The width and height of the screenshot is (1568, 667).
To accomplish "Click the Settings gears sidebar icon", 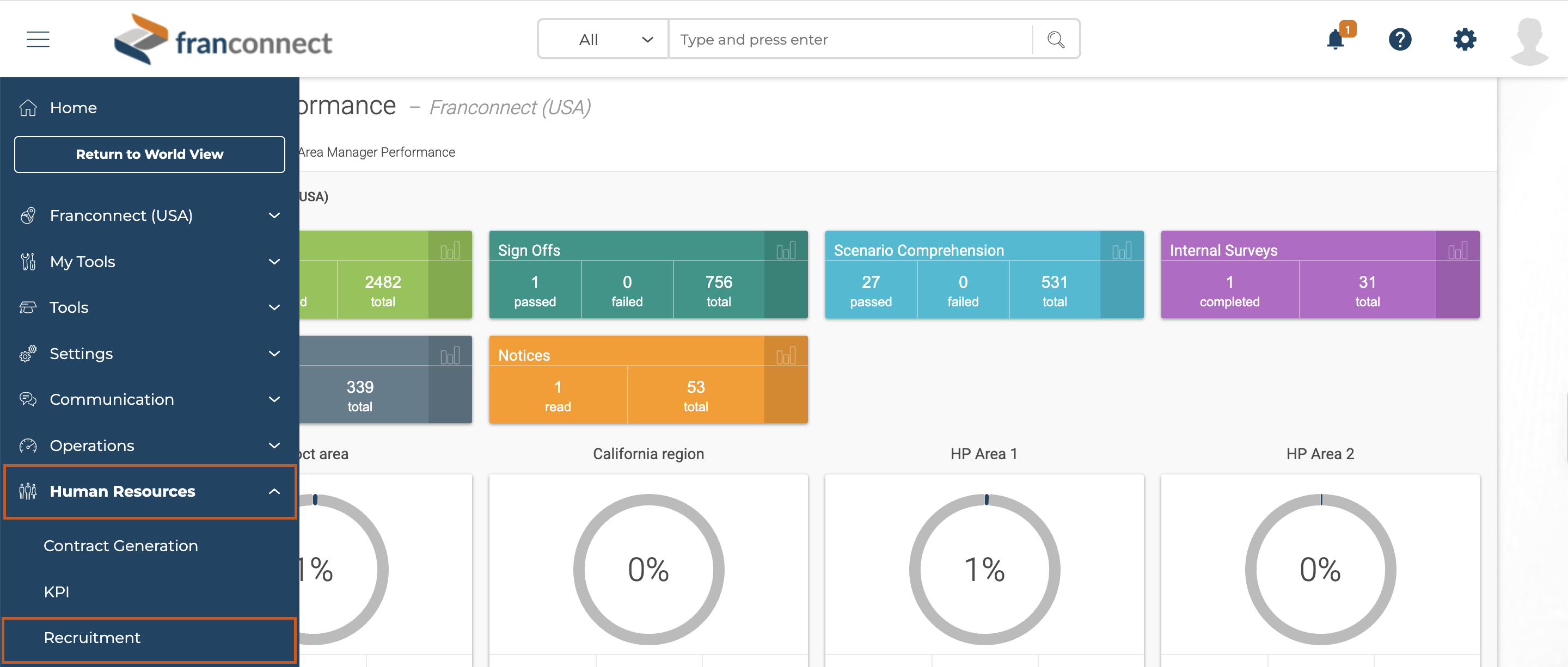I will [x=28, y=353].
